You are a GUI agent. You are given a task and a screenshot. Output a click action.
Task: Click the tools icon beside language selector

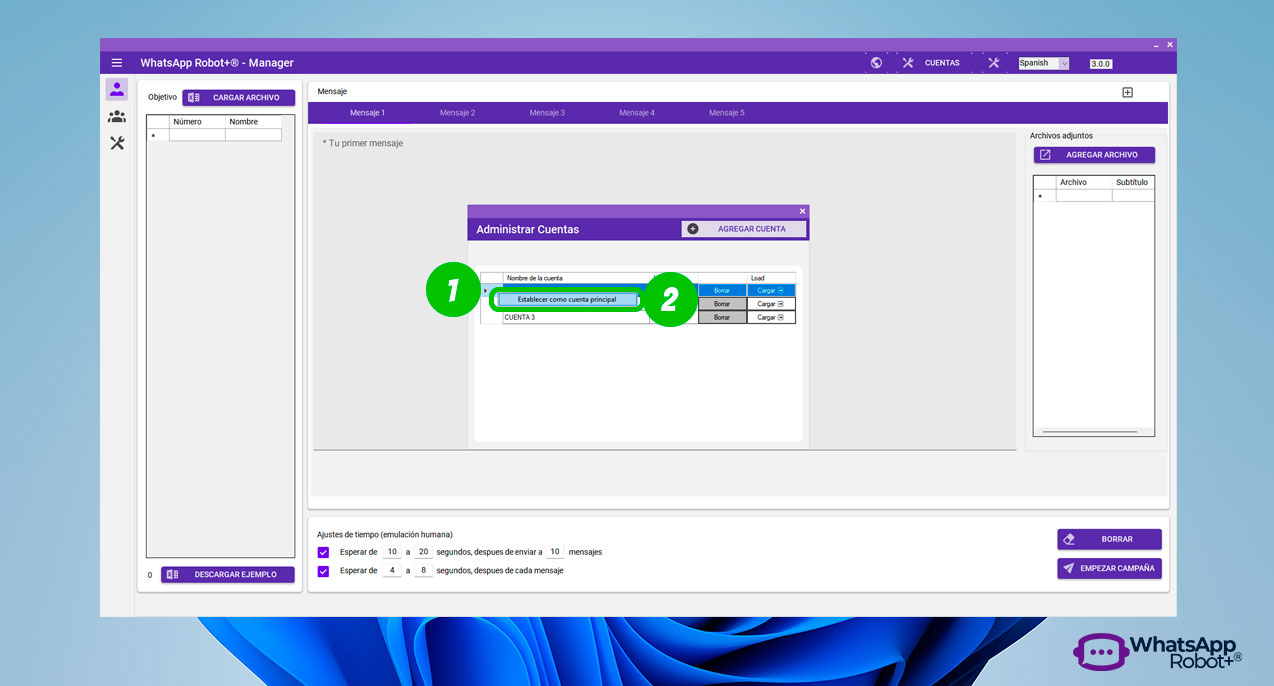click(993, 63)
